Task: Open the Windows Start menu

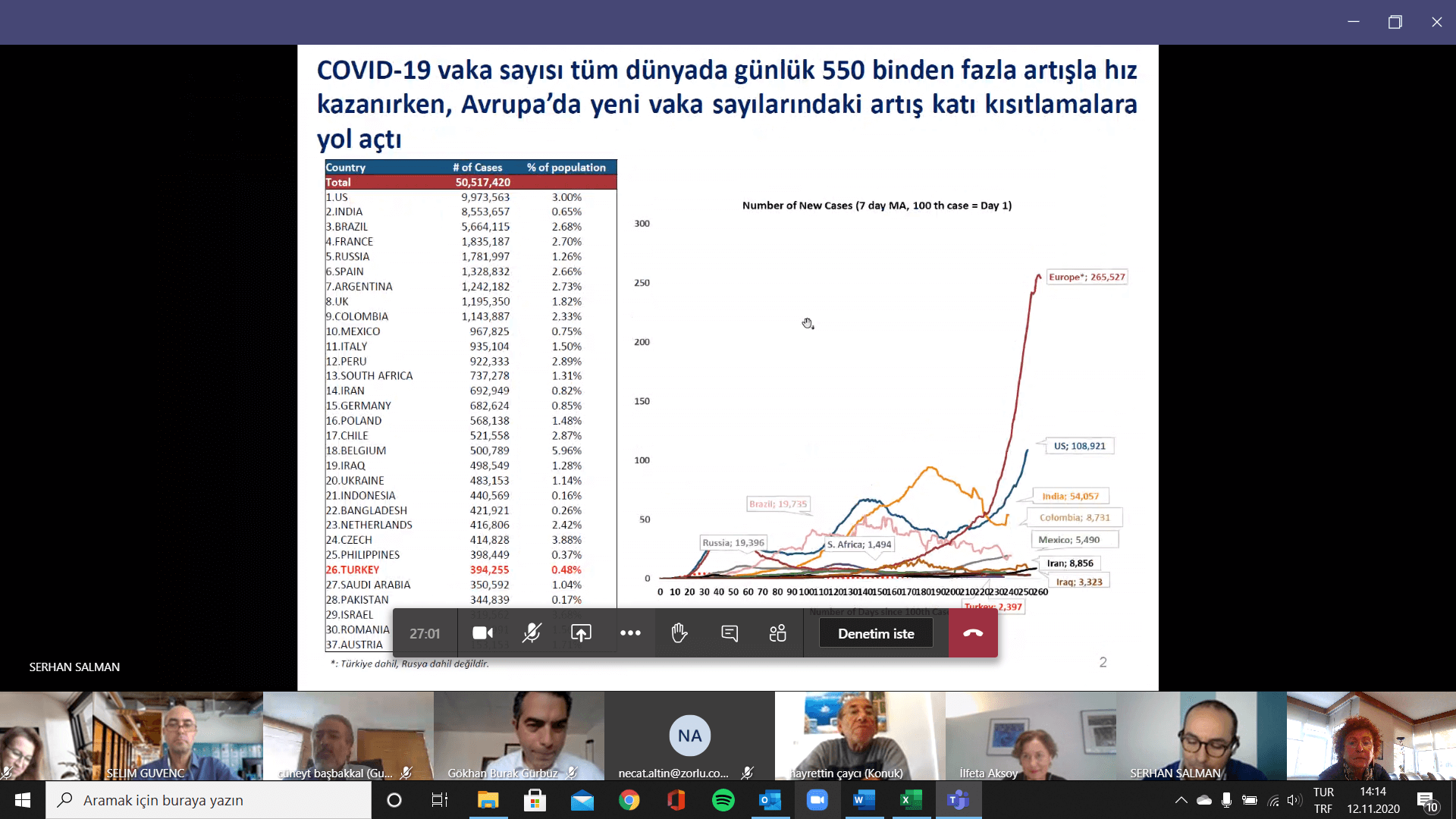Action: (23, 800)
